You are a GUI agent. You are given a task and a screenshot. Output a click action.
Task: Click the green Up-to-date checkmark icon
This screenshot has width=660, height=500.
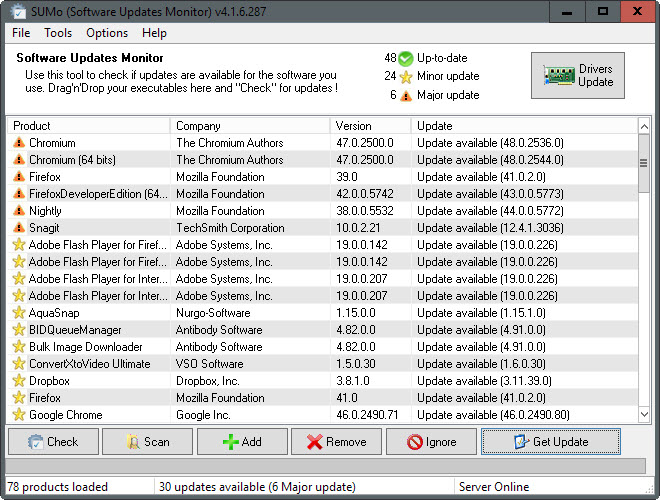[x=406, y=59]
